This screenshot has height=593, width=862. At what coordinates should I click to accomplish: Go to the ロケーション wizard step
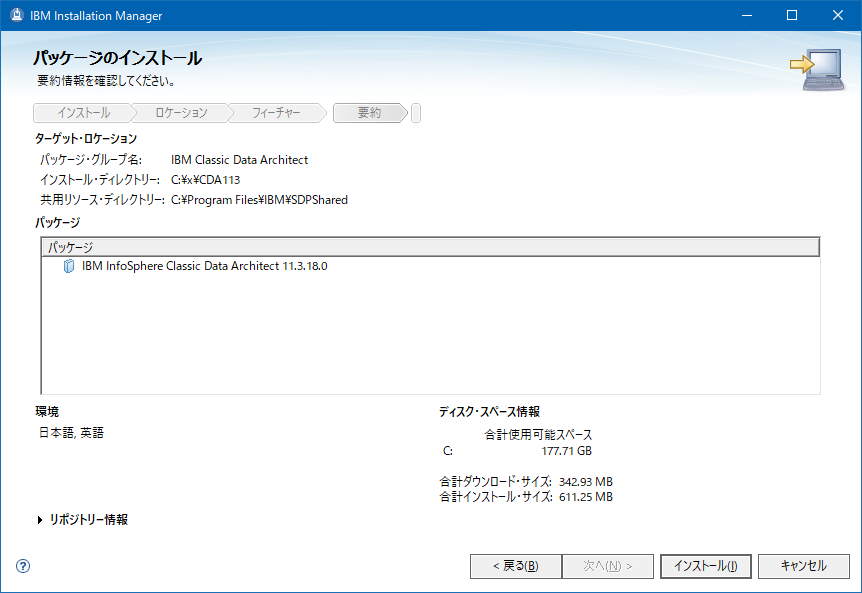(x=181, y=113)
